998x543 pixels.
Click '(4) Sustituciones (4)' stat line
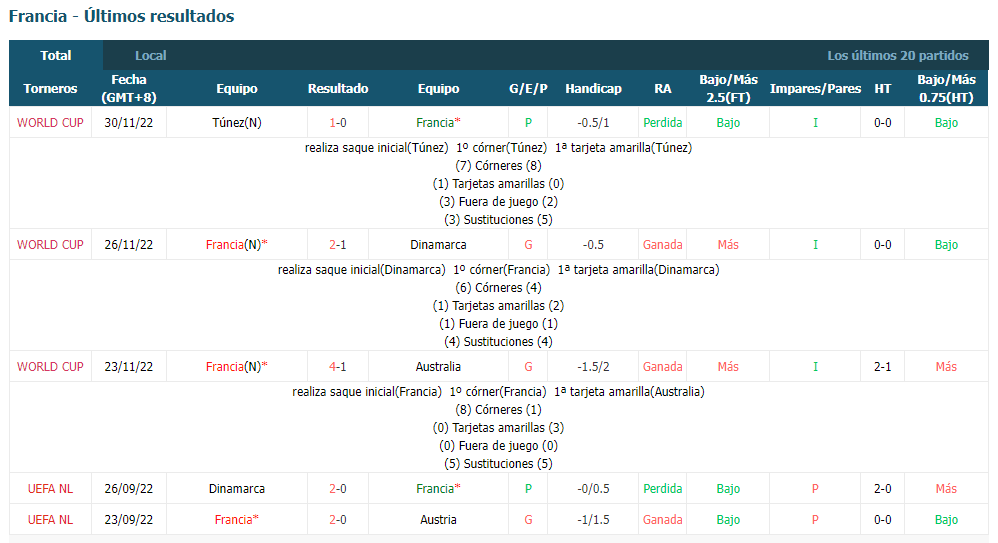tap(498, 342)
